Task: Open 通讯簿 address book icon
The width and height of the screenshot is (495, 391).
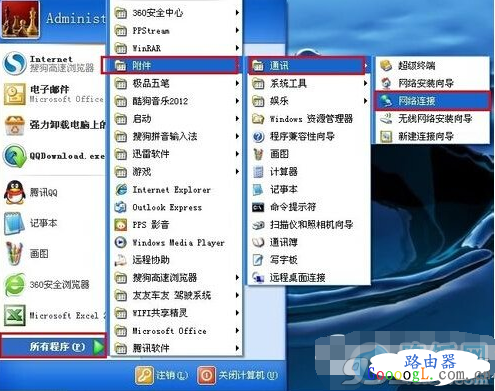Action: tap(258, 242)
